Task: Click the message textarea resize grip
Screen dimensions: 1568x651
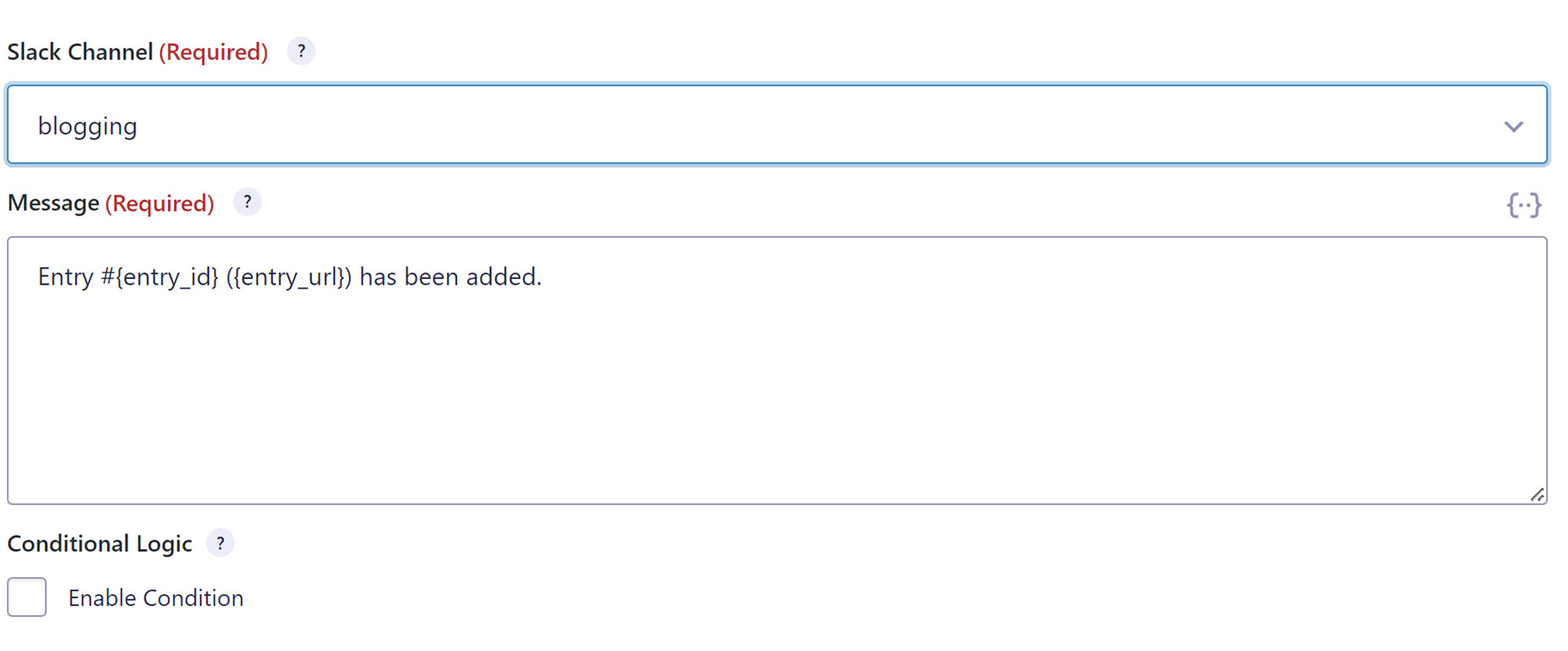Action: pyautogui.click(x=1537, y=495)
